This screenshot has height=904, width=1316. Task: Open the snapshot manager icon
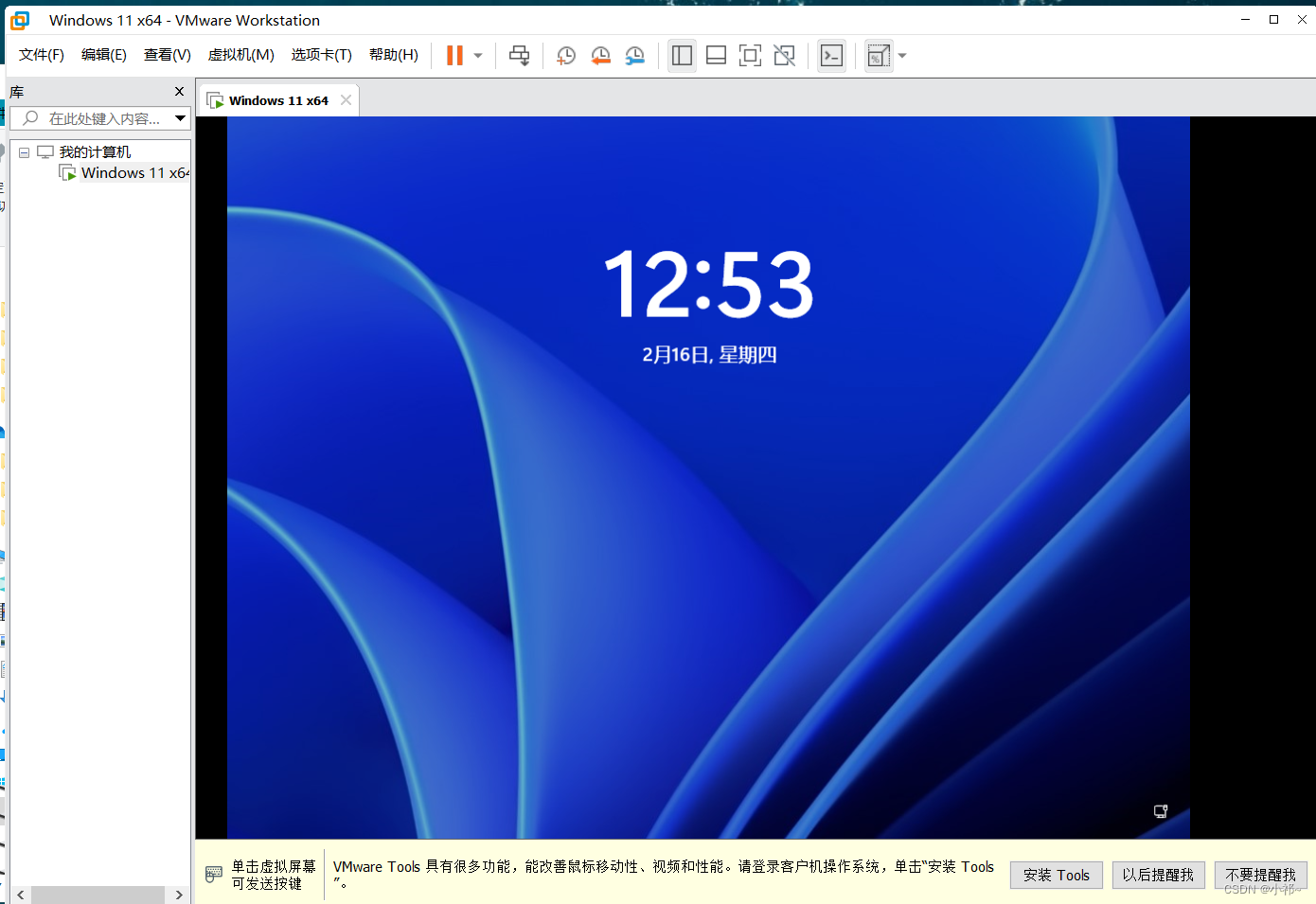634,56
